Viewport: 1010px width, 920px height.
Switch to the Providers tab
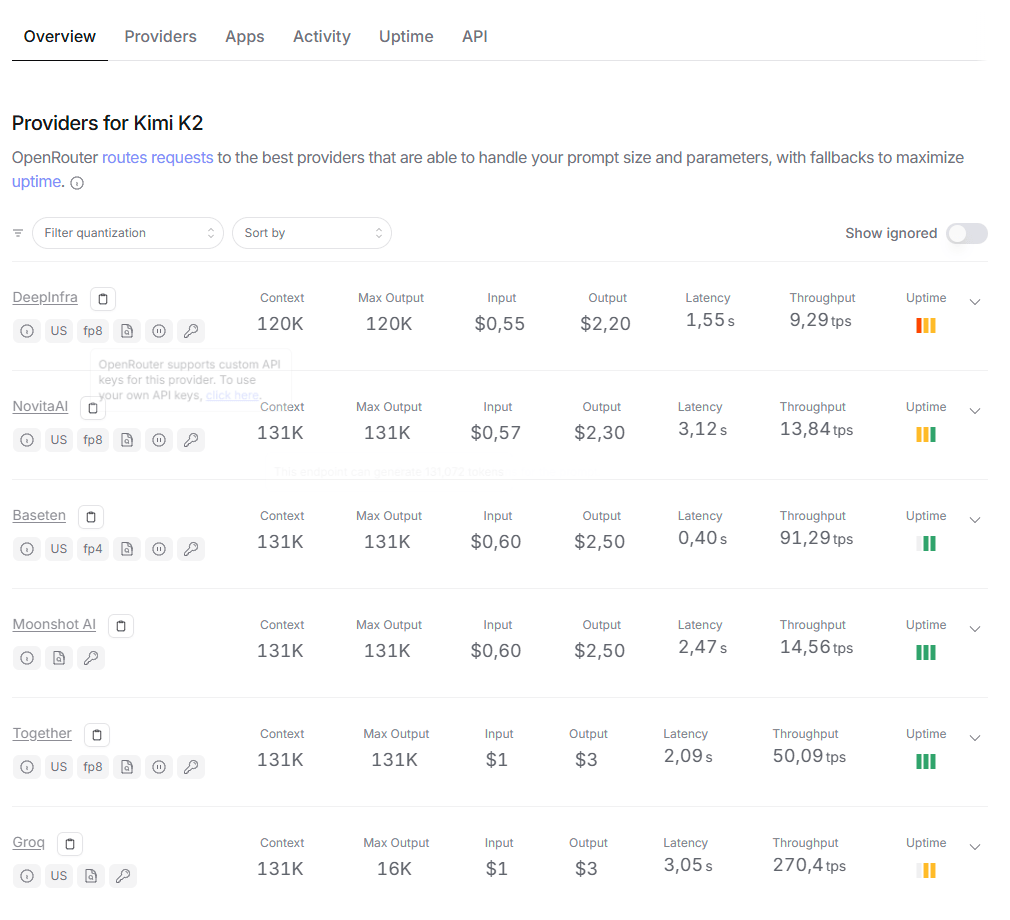coord(160,37)
